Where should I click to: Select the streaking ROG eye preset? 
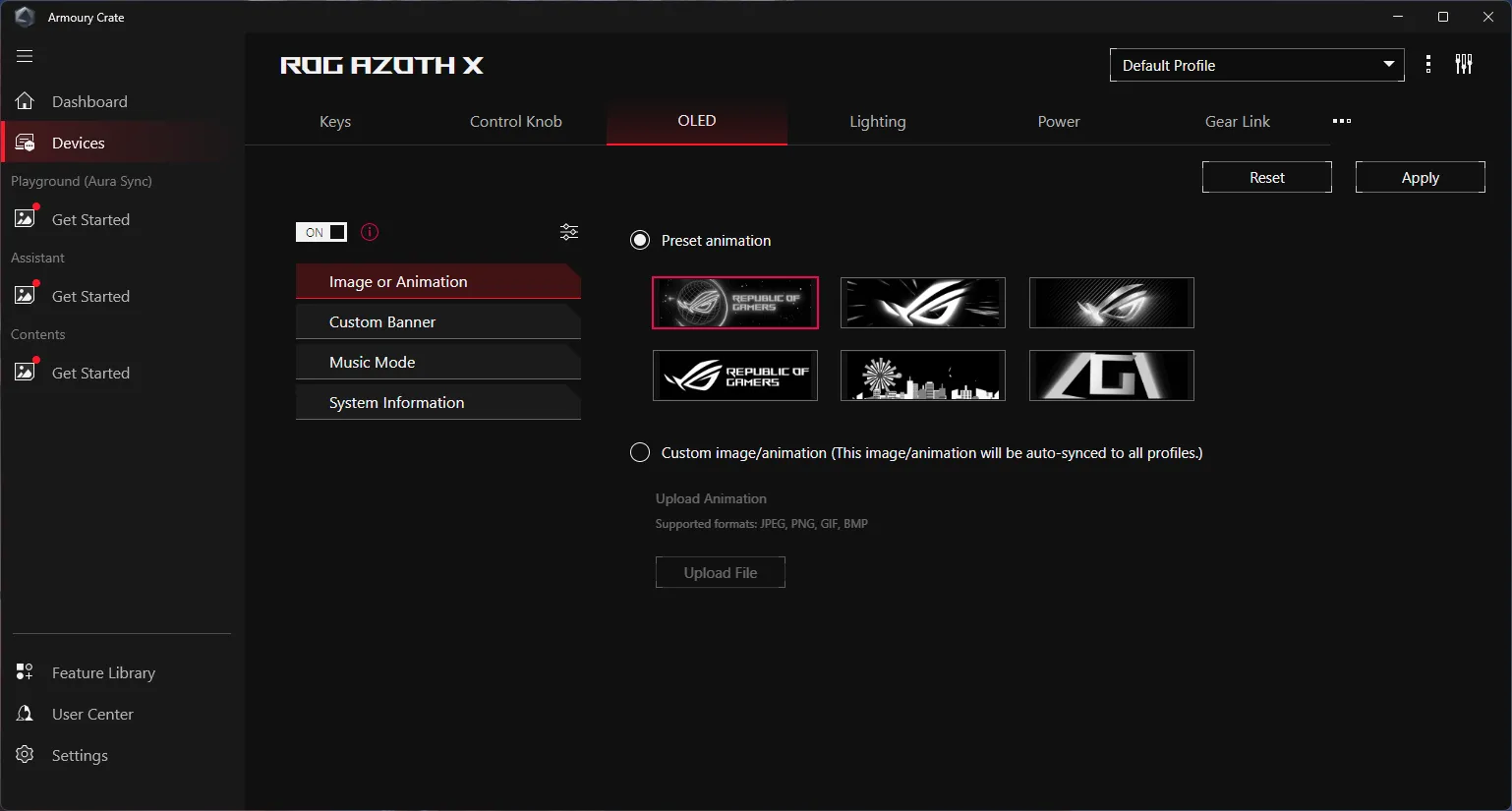pos(923,303)
